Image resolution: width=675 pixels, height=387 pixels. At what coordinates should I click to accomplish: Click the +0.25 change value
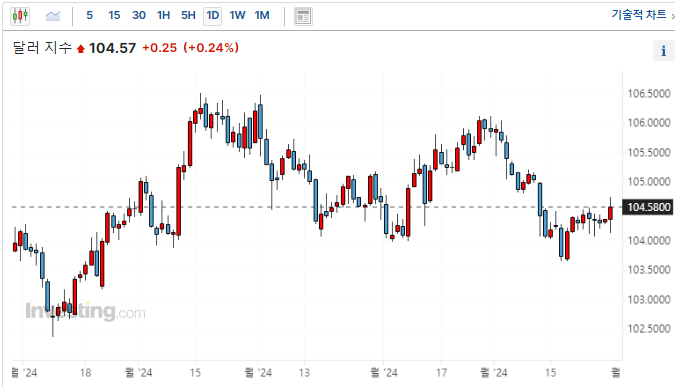(159, 48)
